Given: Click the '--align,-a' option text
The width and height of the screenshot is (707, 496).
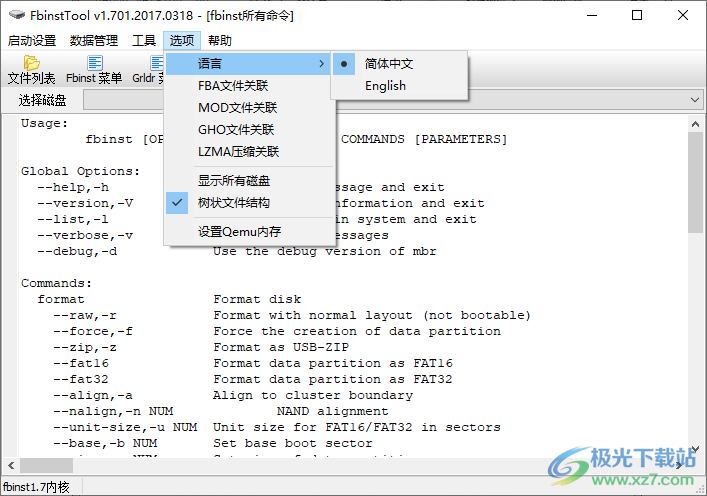Looking at the screenshot, I should click(93, 395).
